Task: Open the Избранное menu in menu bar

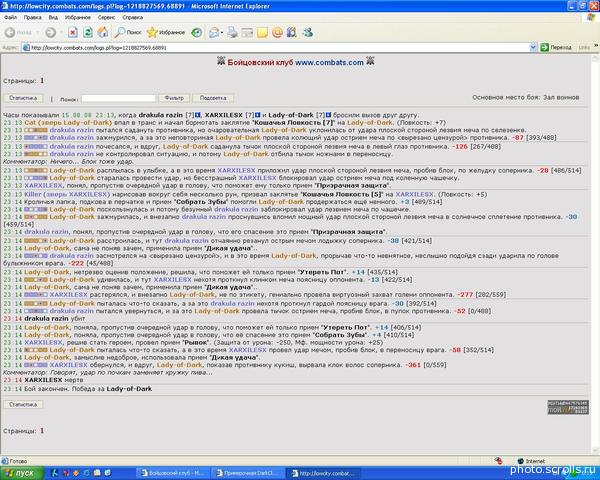Action: coord(78,17)
